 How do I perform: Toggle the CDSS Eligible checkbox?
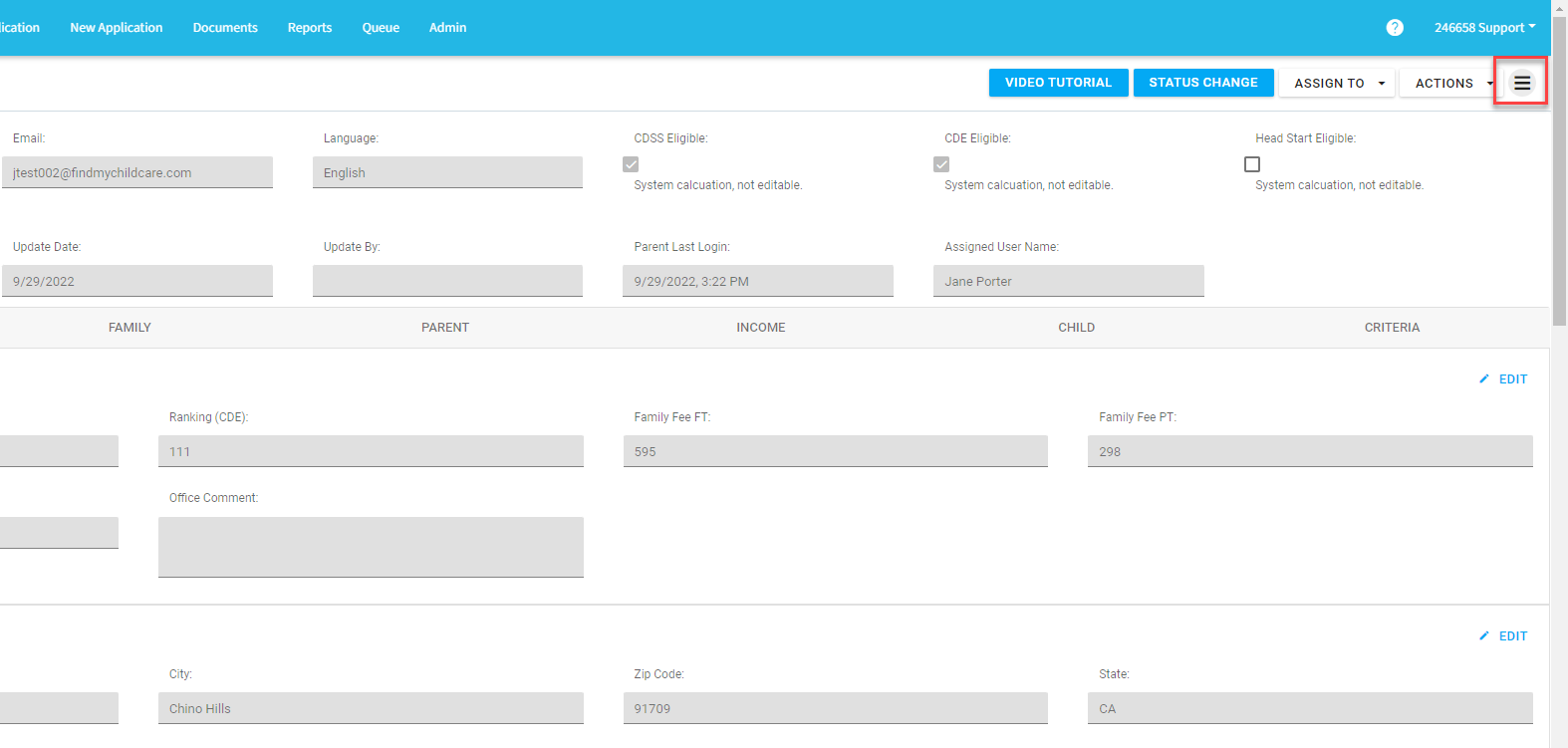coord(631,164)
